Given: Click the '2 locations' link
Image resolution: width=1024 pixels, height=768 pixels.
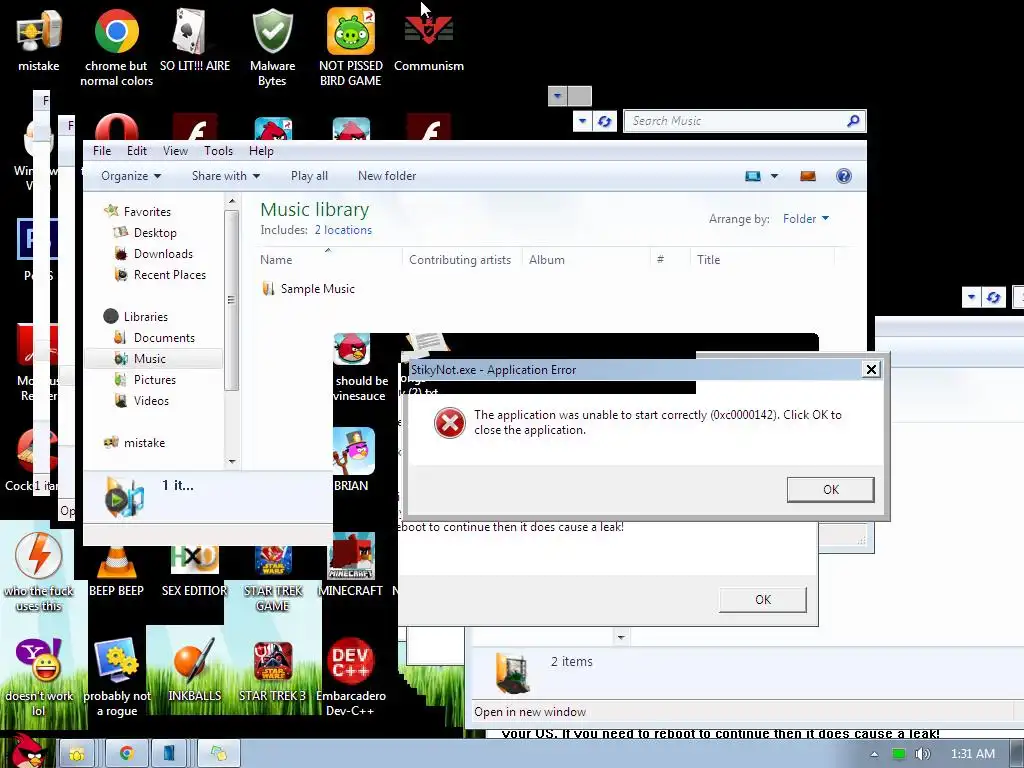Looking at the screenshot, I should pos(343,230).
